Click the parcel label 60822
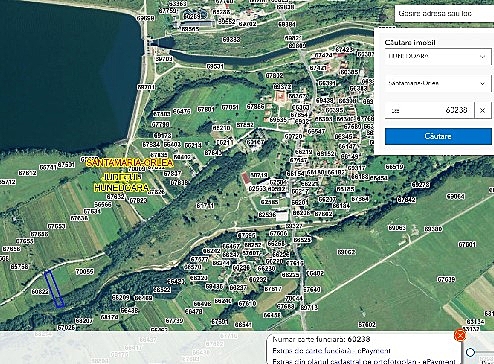This screenshot has height=364, width=494. coord(40,292)
